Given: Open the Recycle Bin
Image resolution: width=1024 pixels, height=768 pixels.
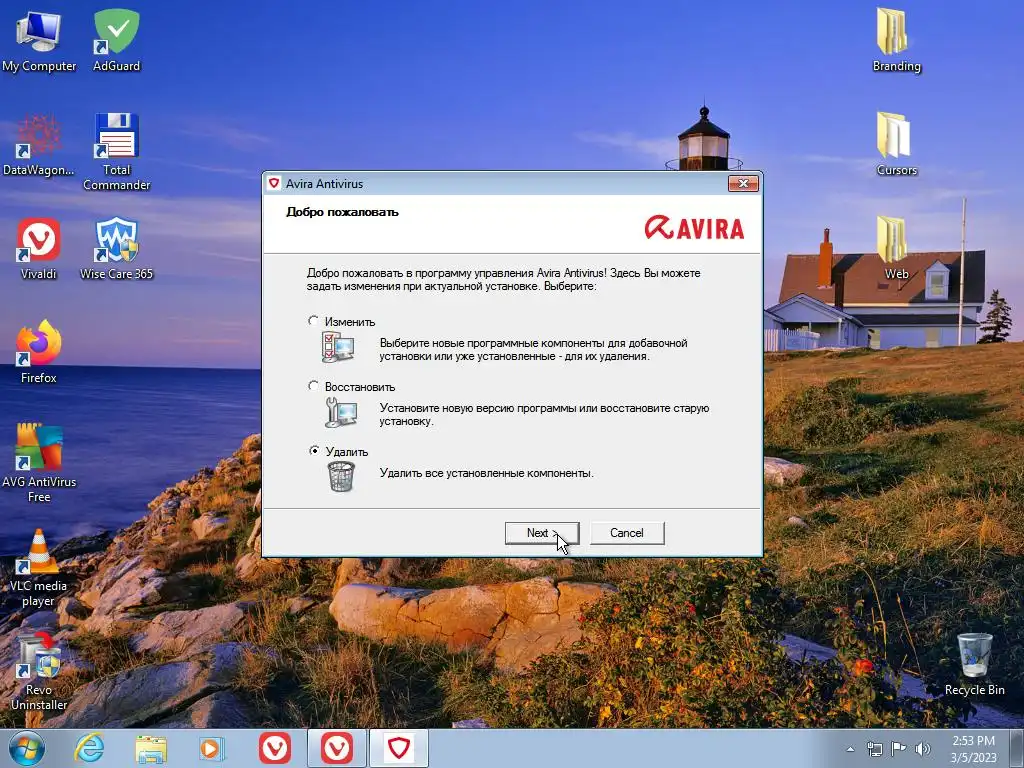Looking at the screenshot, I should [x=974, y=665].
